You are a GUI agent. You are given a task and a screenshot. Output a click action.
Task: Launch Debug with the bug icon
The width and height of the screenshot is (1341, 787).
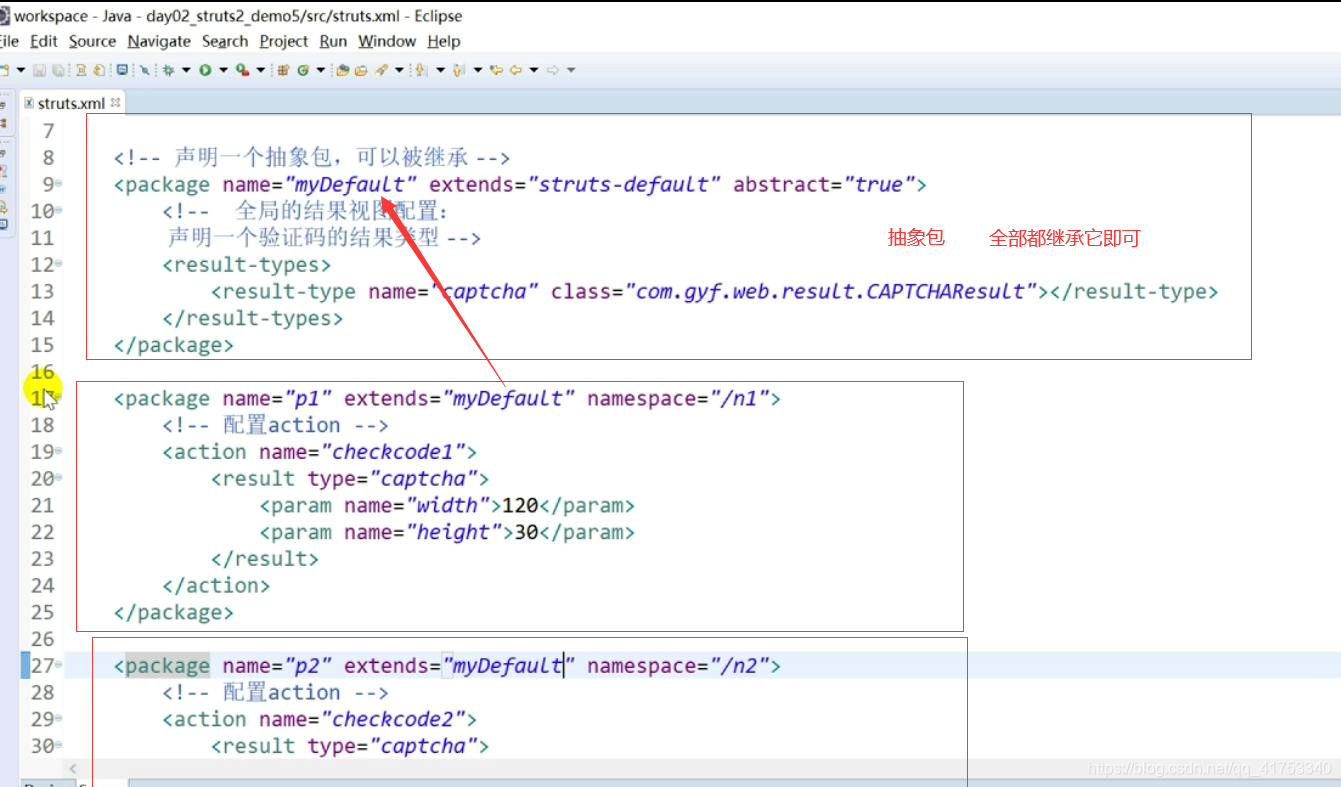point(168,70)
